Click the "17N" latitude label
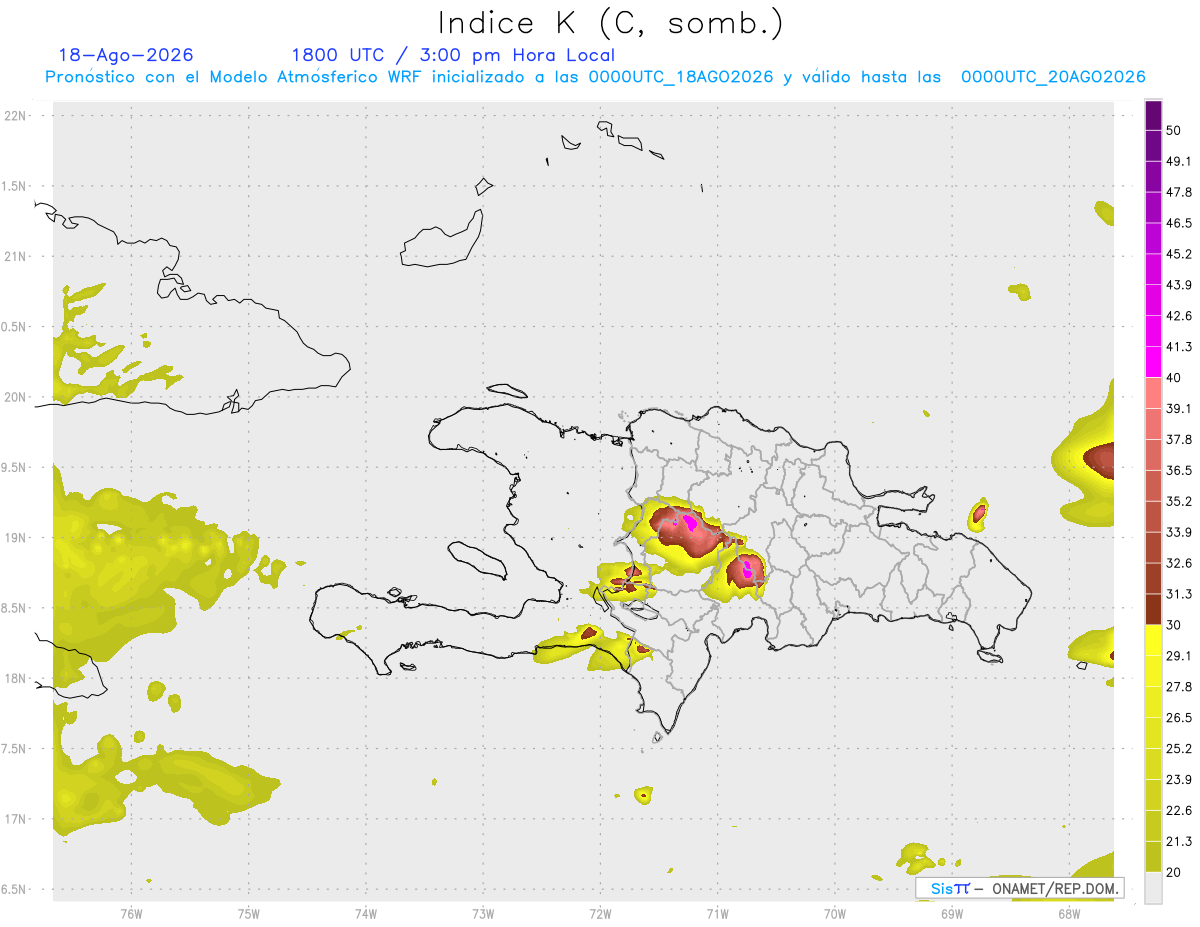 click(15, 819)
